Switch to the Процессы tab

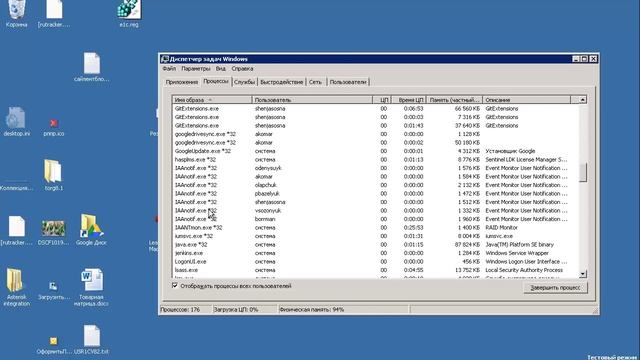[216, 81]
